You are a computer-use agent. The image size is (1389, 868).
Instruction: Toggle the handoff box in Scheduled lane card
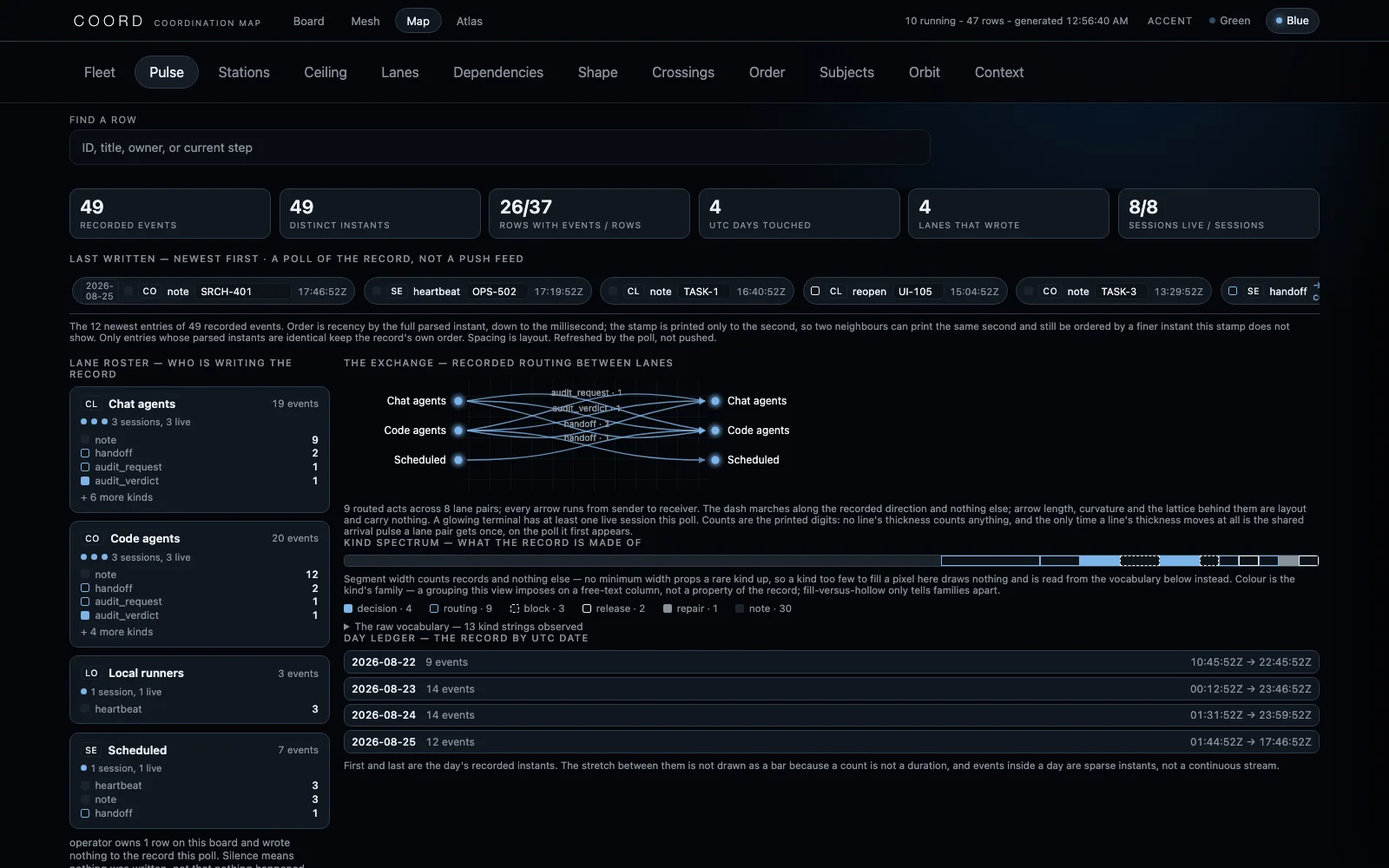pos(85,813)
